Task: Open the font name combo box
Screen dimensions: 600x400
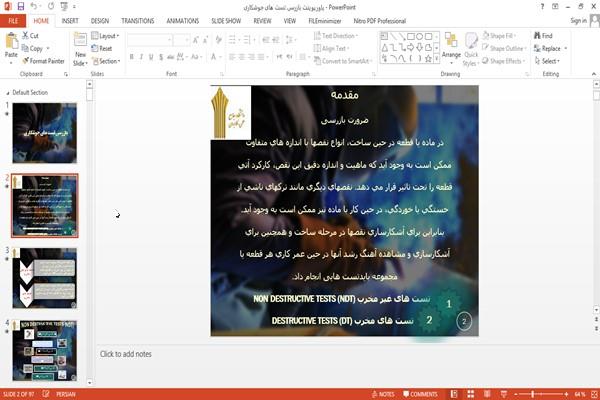Action: [149, 40]
